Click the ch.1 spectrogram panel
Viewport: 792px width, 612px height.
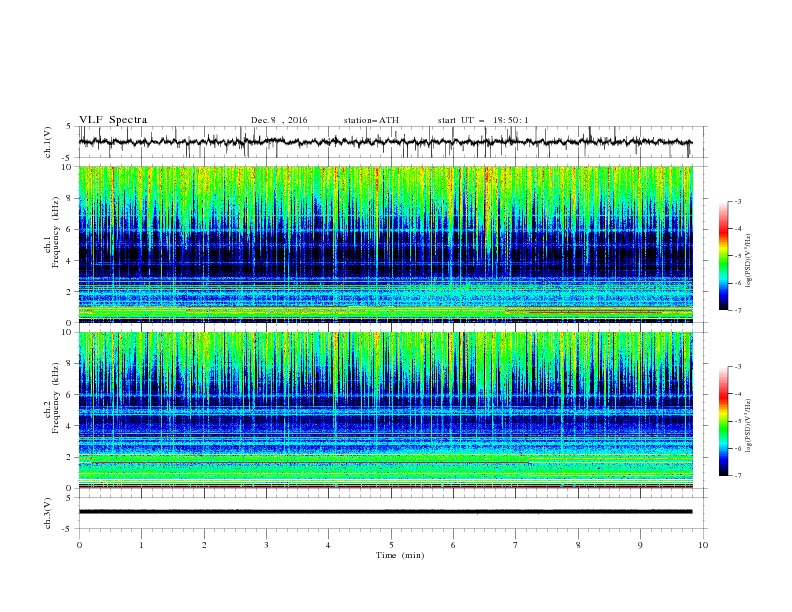click(x=386, y=244)
